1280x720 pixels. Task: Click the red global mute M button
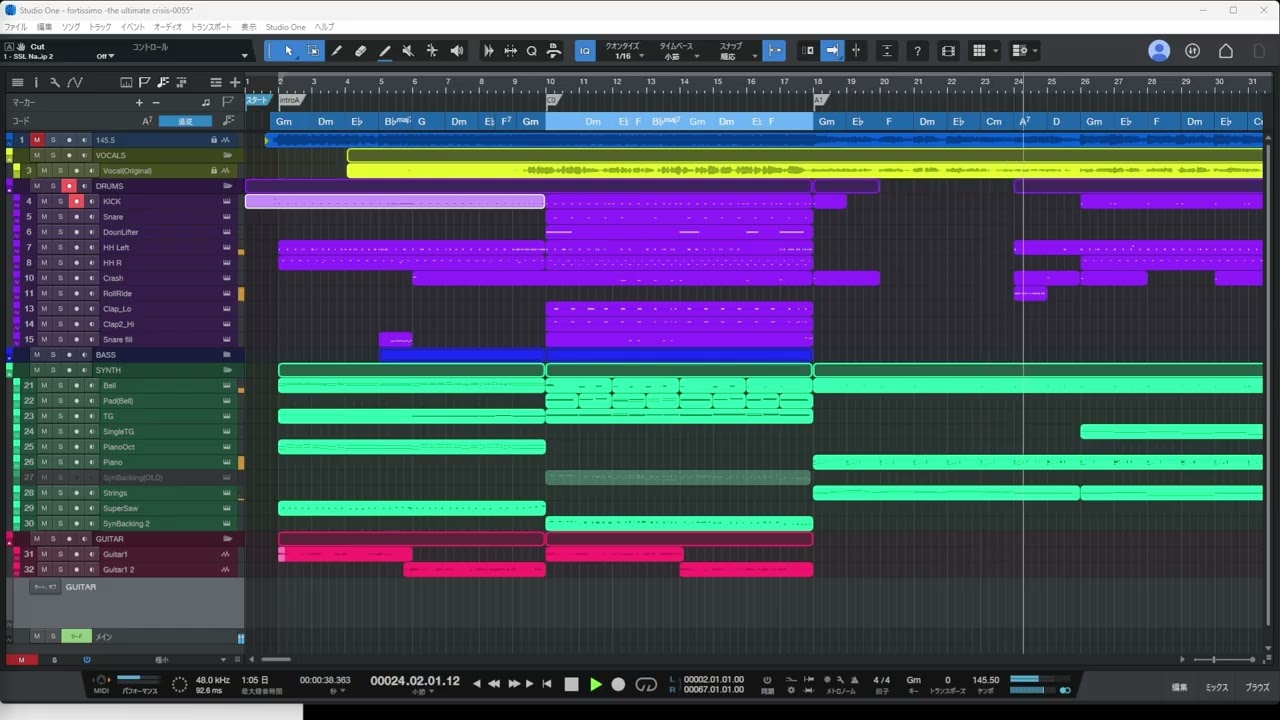[x=21, y=660]
